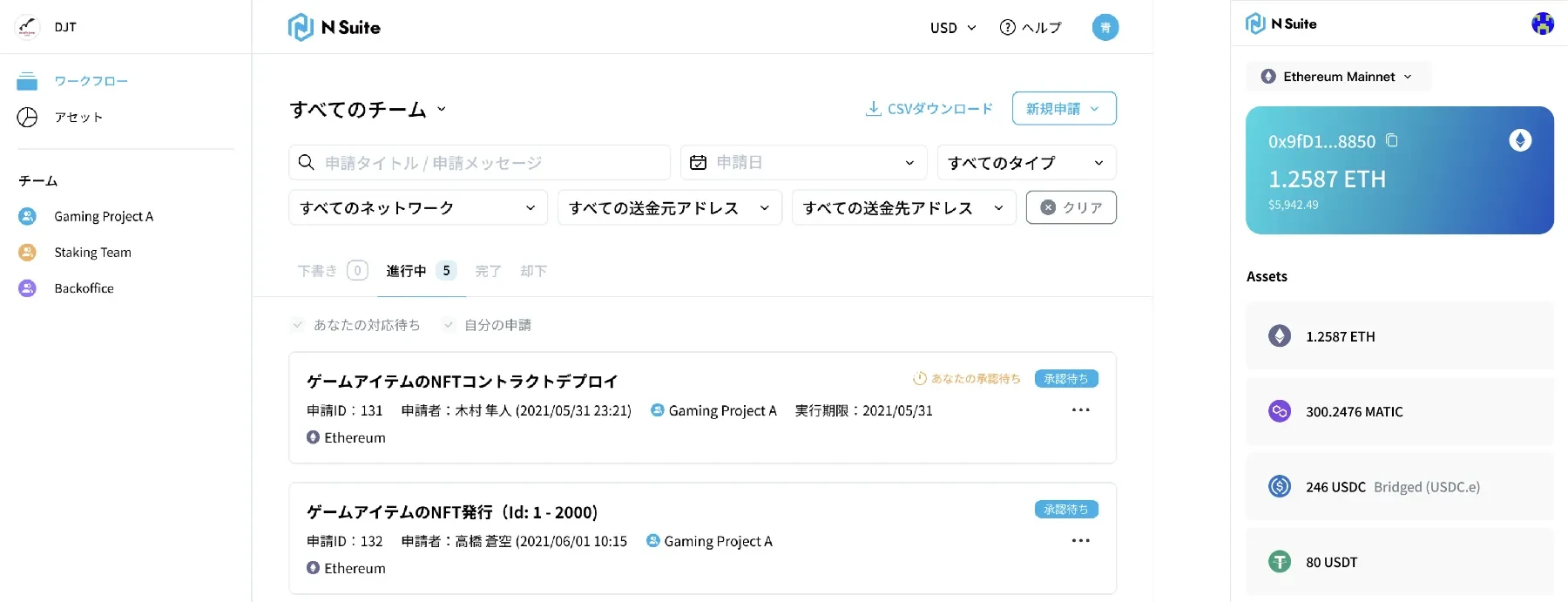Select the Staking Team team
Viewport: 1568px width, 602px height.
[92, 252]
